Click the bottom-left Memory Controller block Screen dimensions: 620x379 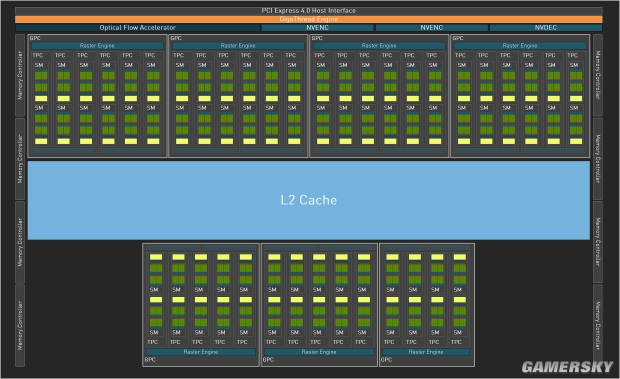20,326
